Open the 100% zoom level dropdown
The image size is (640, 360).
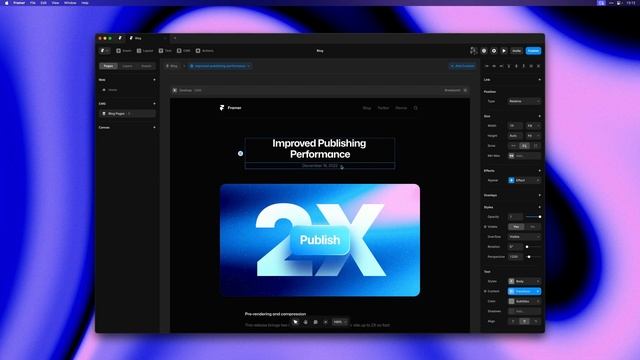[340, 322]
